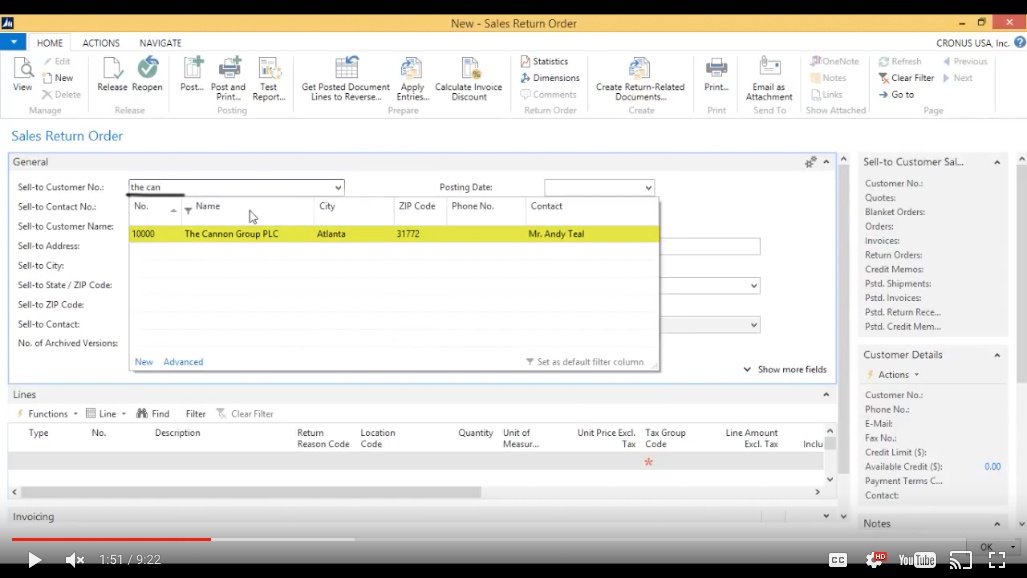The image size is (1027, 578).
Task: Click the New link in lookup
Action: coord(143,362)
